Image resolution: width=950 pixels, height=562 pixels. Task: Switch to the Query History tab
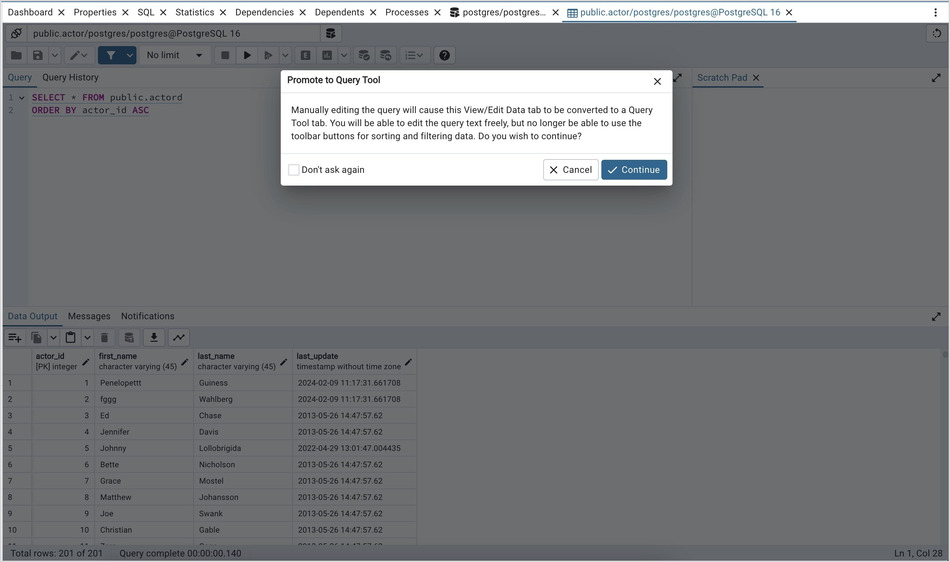70,78
